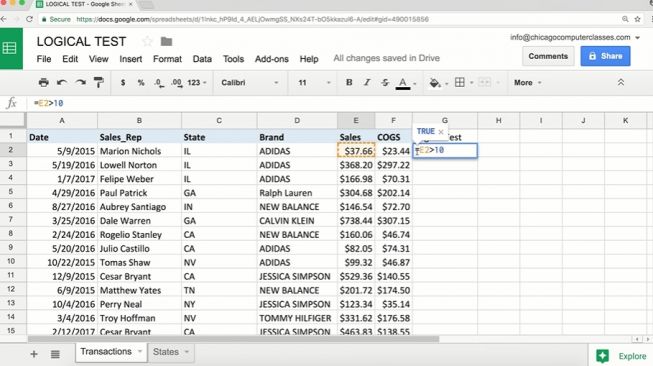Add a new sheet with plus icon

coord(34,354)
